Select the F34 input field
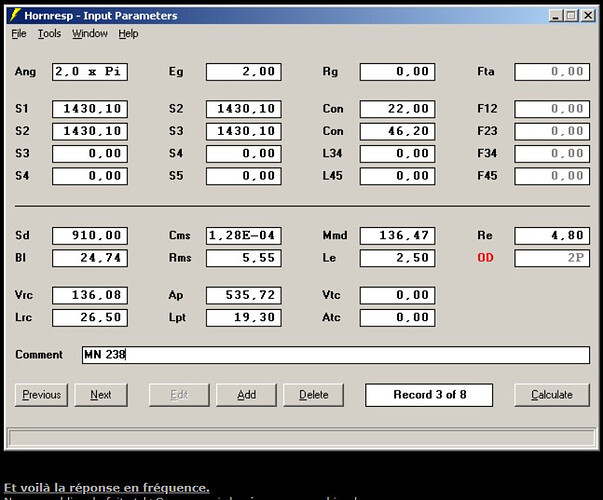The width and height of the screenshot is (603, 500). pyautogui.click(x=552, y=154)
